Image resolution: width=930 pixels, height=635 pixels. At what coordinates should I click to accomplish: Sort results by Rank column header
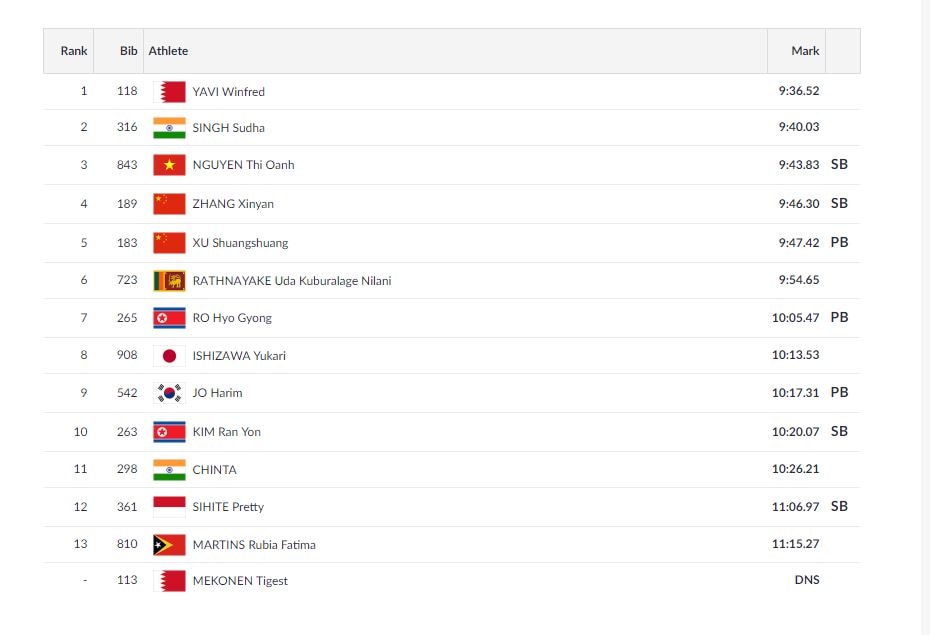pos(74,51)
